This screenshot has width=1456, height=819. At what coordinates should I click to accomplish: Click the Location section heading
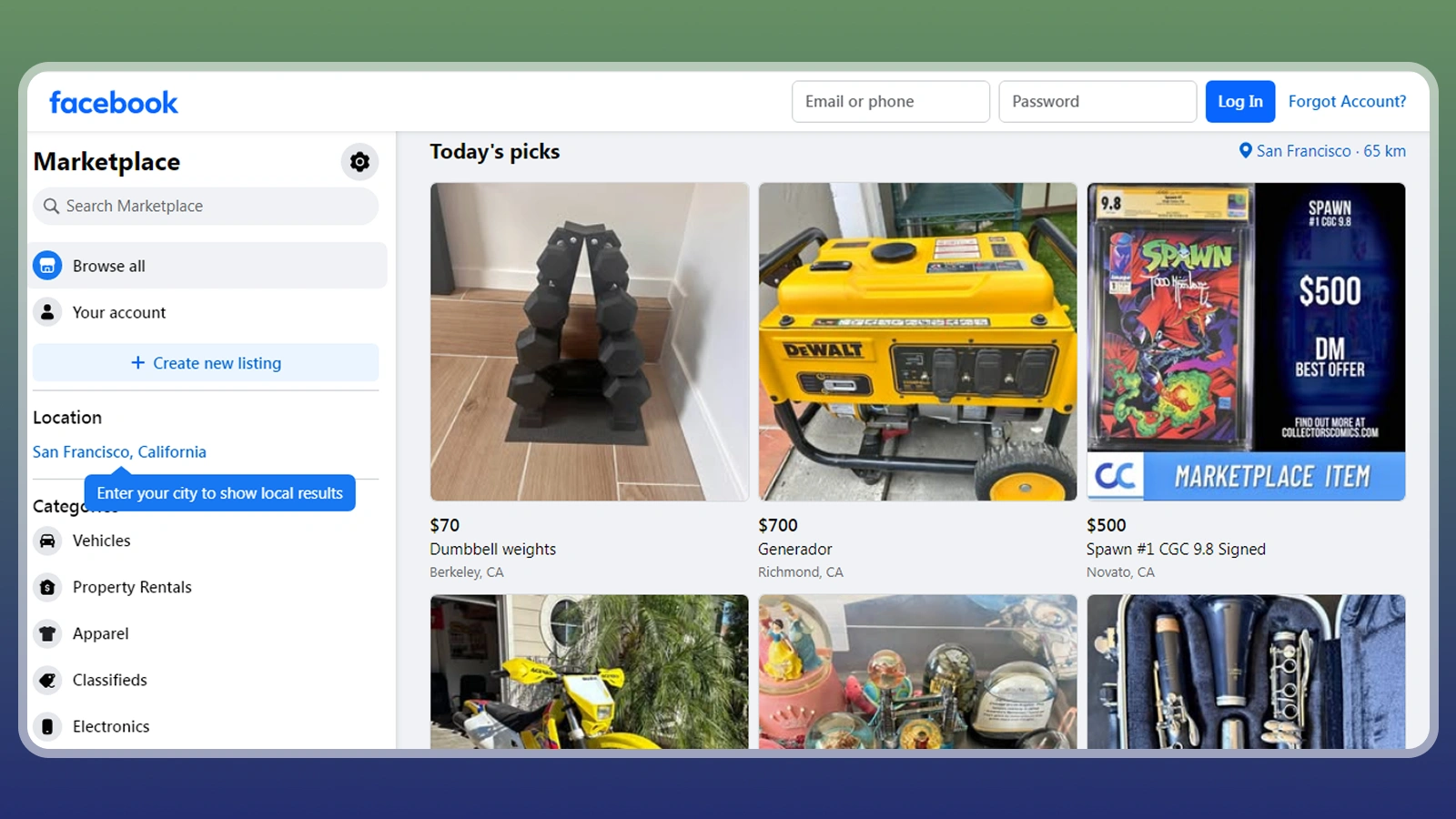click(x=67, y=418)
